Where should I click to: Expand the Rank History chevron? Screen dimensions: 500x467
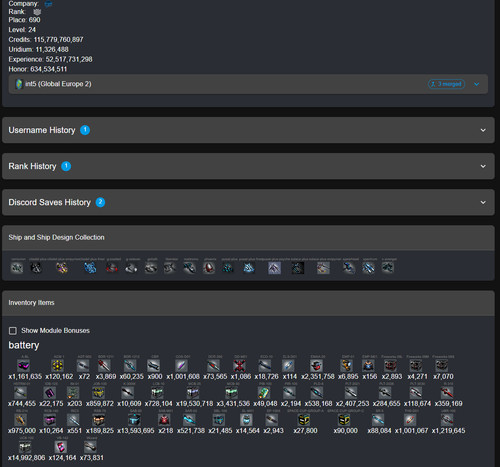[x=483, y=166]
